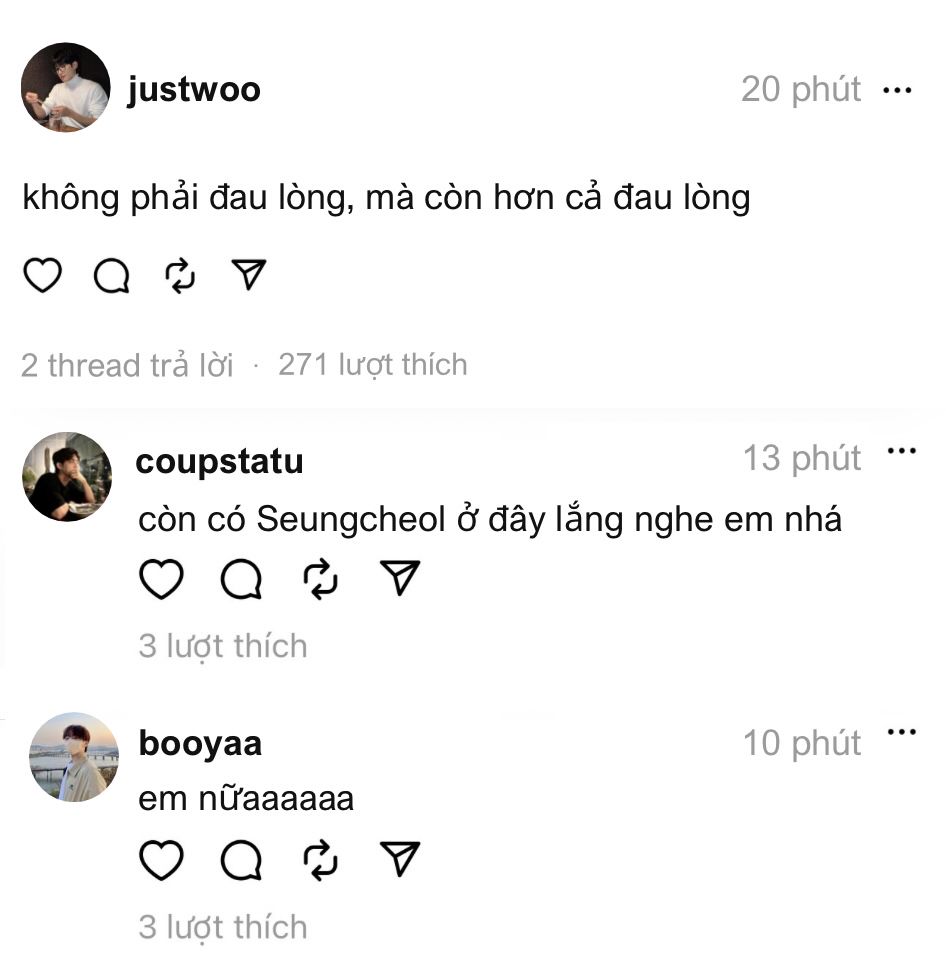Open reply bubble on justwoo post
This screenshot has width=946, height=963.
(x=111, y=275)
